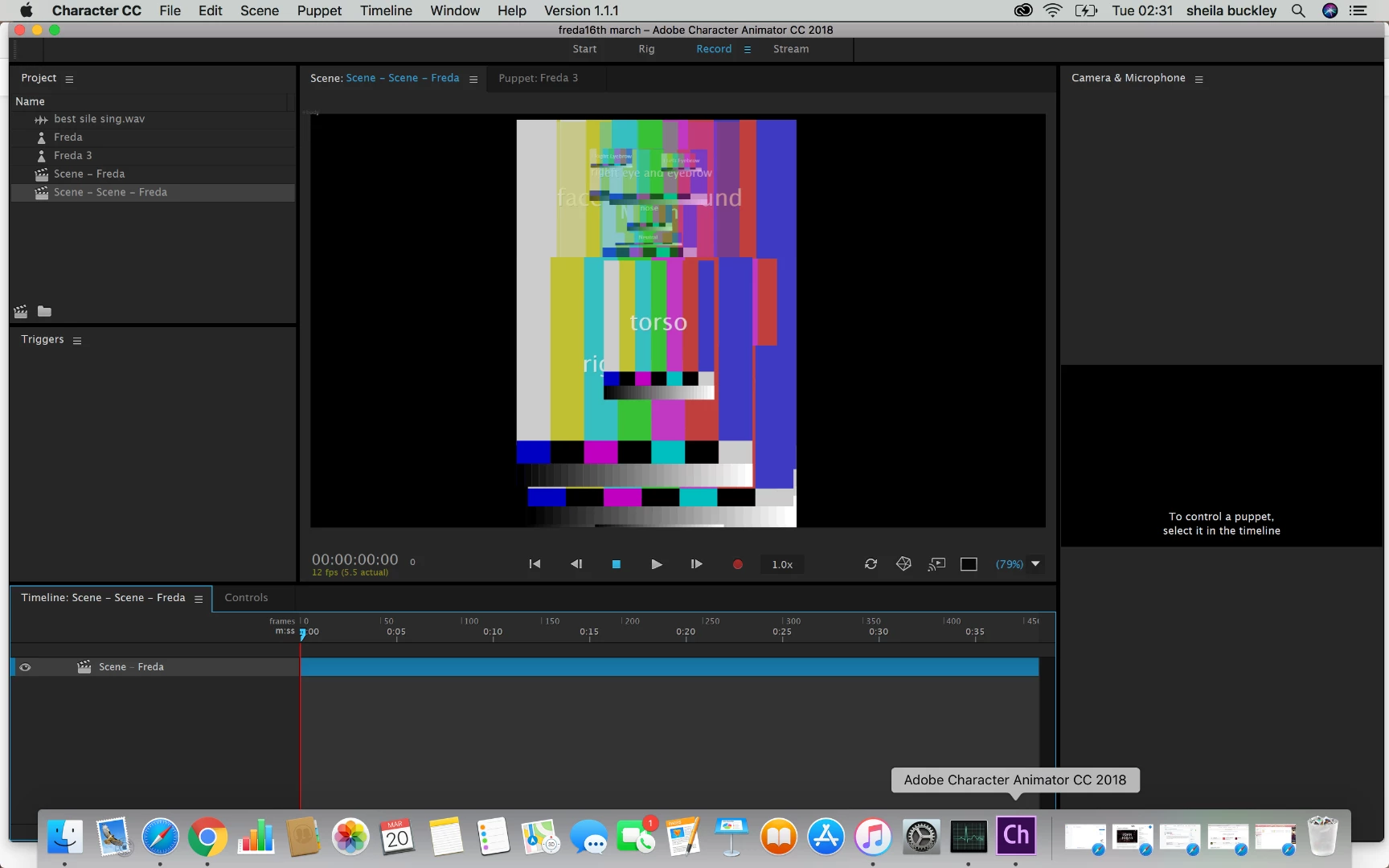This screenshot has width=1389, height=868.
Task: Go to scene start playback button
Action: tap(535, 564)
